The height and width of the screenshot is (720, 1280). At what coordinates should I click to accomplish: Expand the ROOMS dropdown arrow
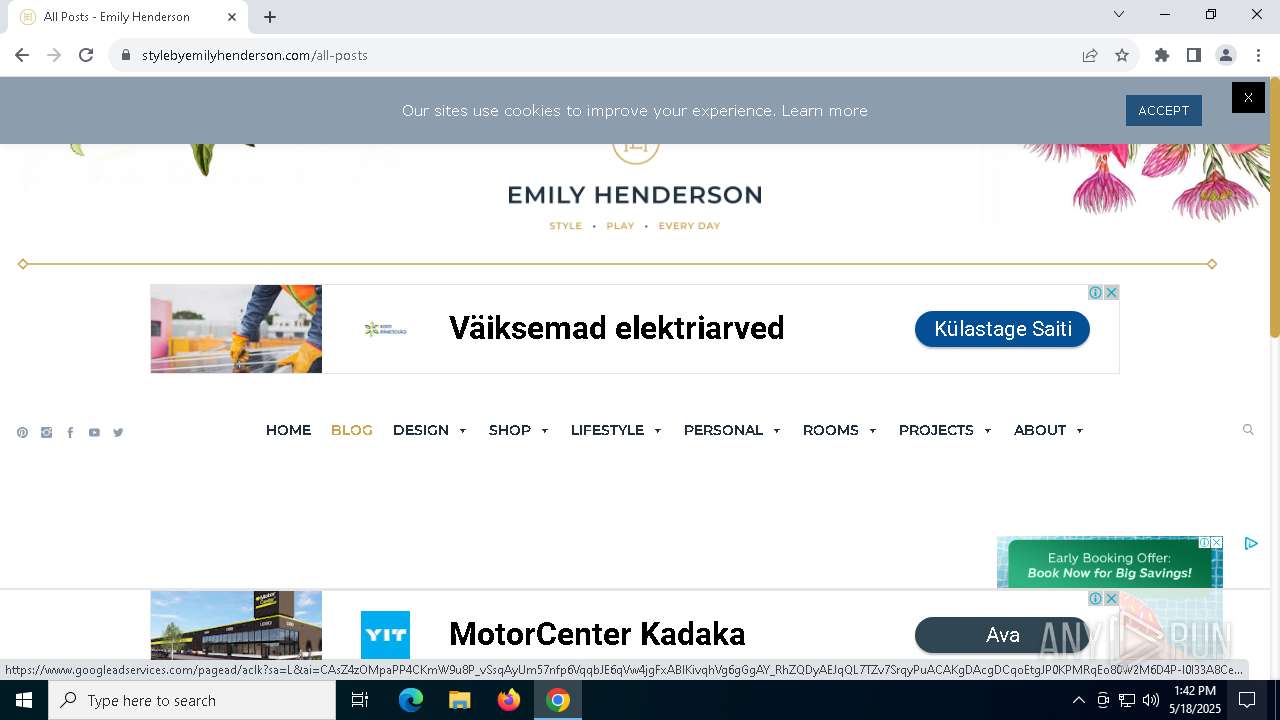[x=873, y=431]
